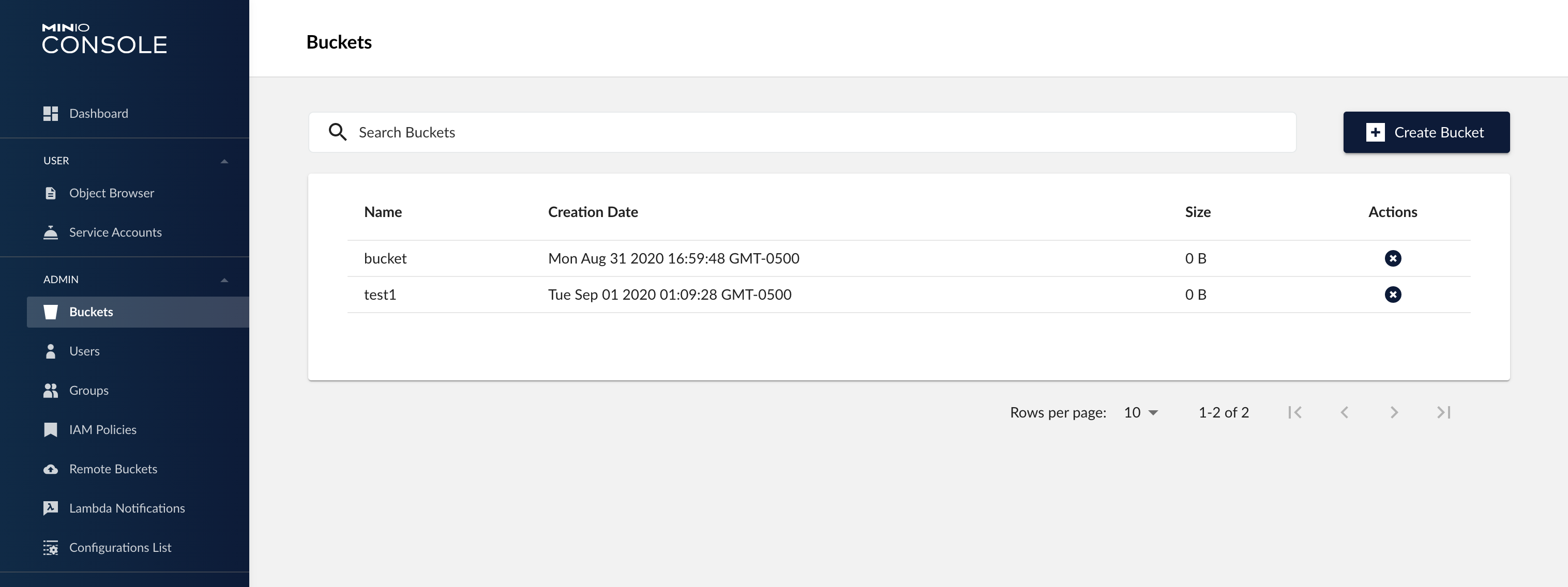Click the Configurations List gear icon

pos(51,548)
